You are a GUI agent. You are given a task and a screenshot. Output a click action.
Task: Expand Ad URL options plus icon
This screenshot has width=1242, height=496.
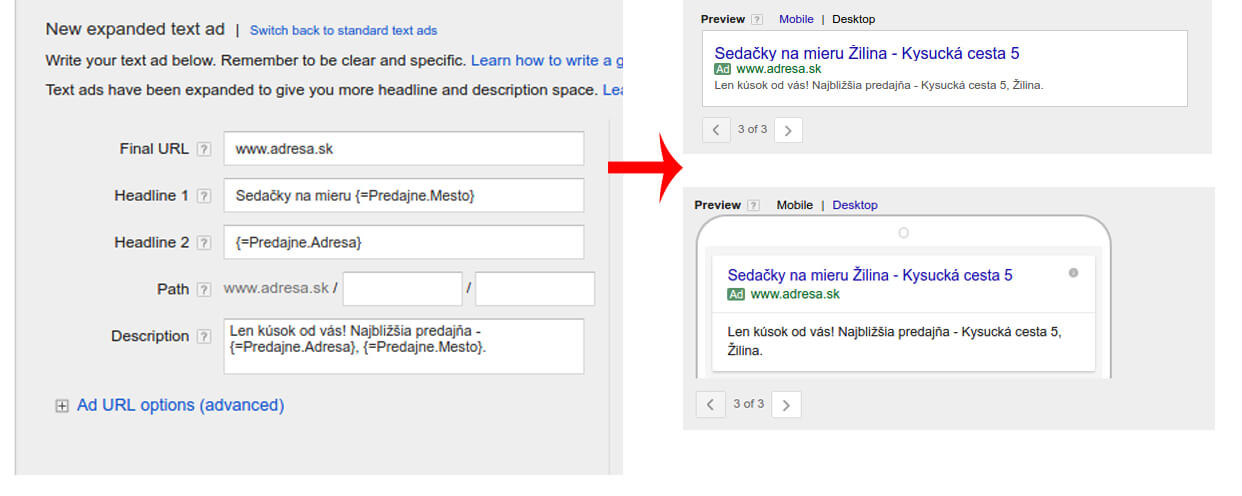coord(62,406)
